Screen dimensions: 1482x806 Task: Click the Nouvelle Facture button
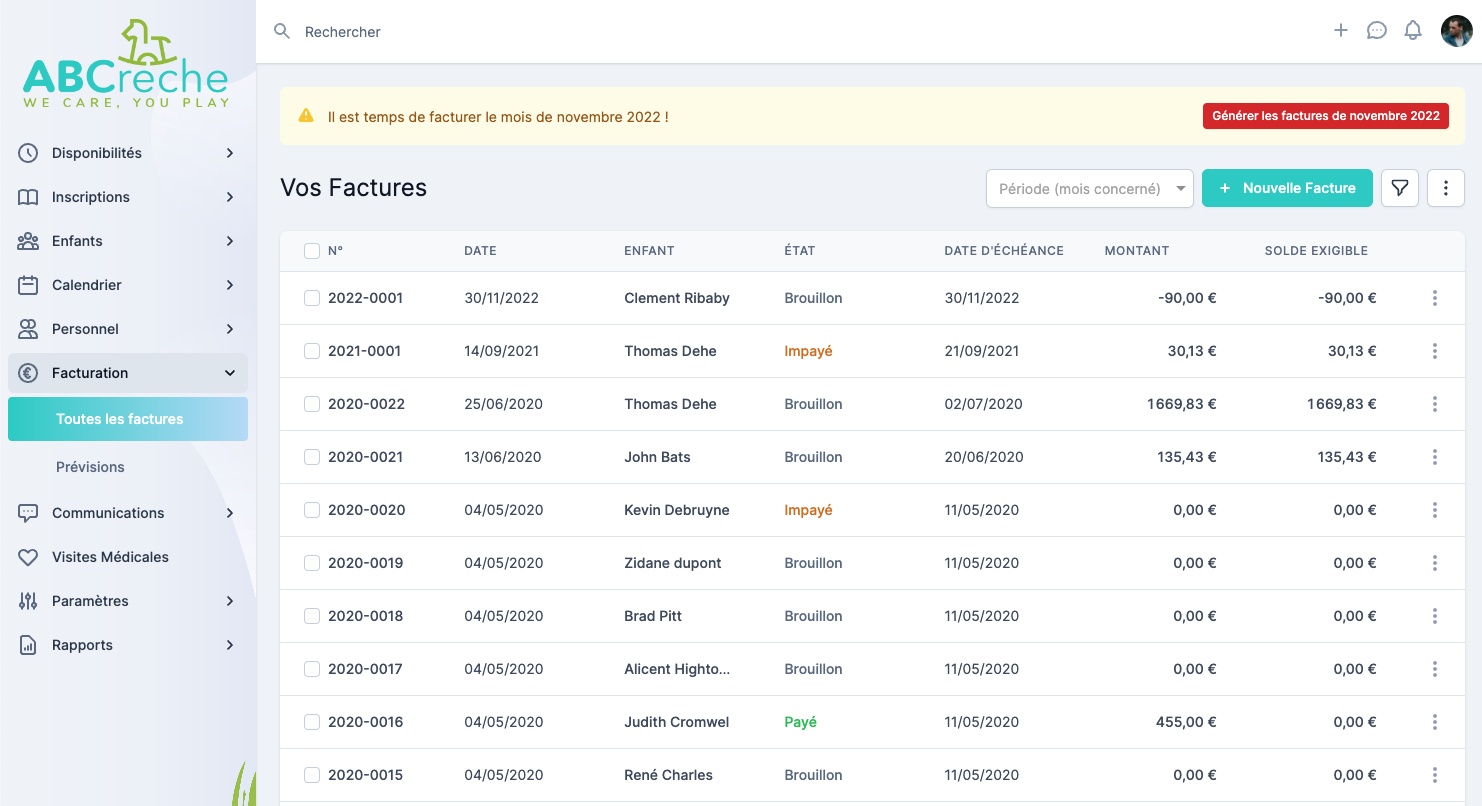(x=1287, y=188)
